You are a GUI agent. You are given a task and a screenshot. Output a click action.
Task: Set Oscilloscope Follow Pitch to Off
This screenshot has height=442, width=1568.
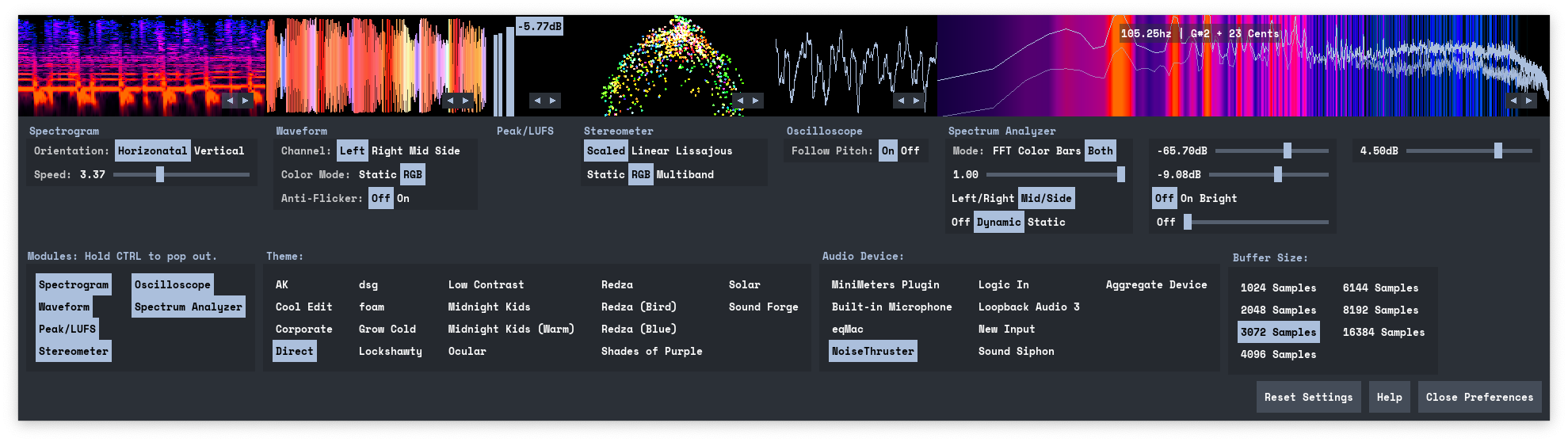tap(910, 151)
